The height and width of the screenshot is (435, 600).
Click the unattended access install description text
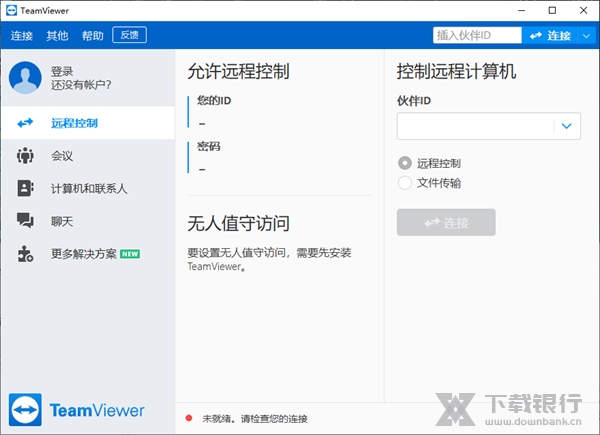pos(269,259)
